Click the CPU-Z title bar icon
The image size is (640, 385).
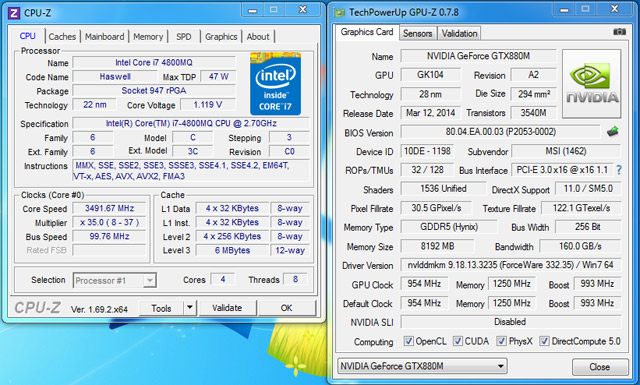(x=13, y=13)
